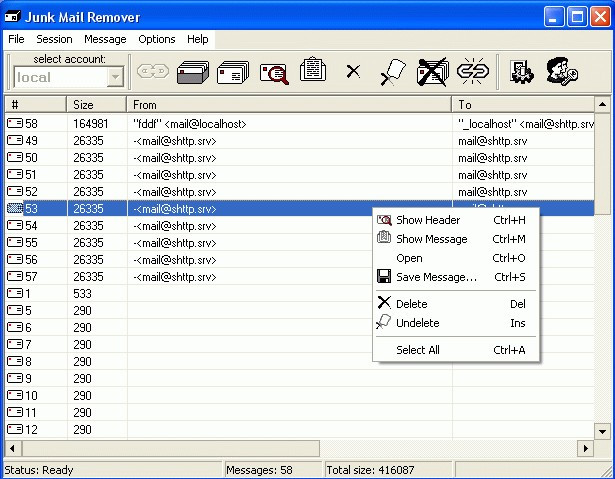Click the connect chain-link toolbar icon
The height and width of the screenshot is (479, 615).
(x=153, y=71)
